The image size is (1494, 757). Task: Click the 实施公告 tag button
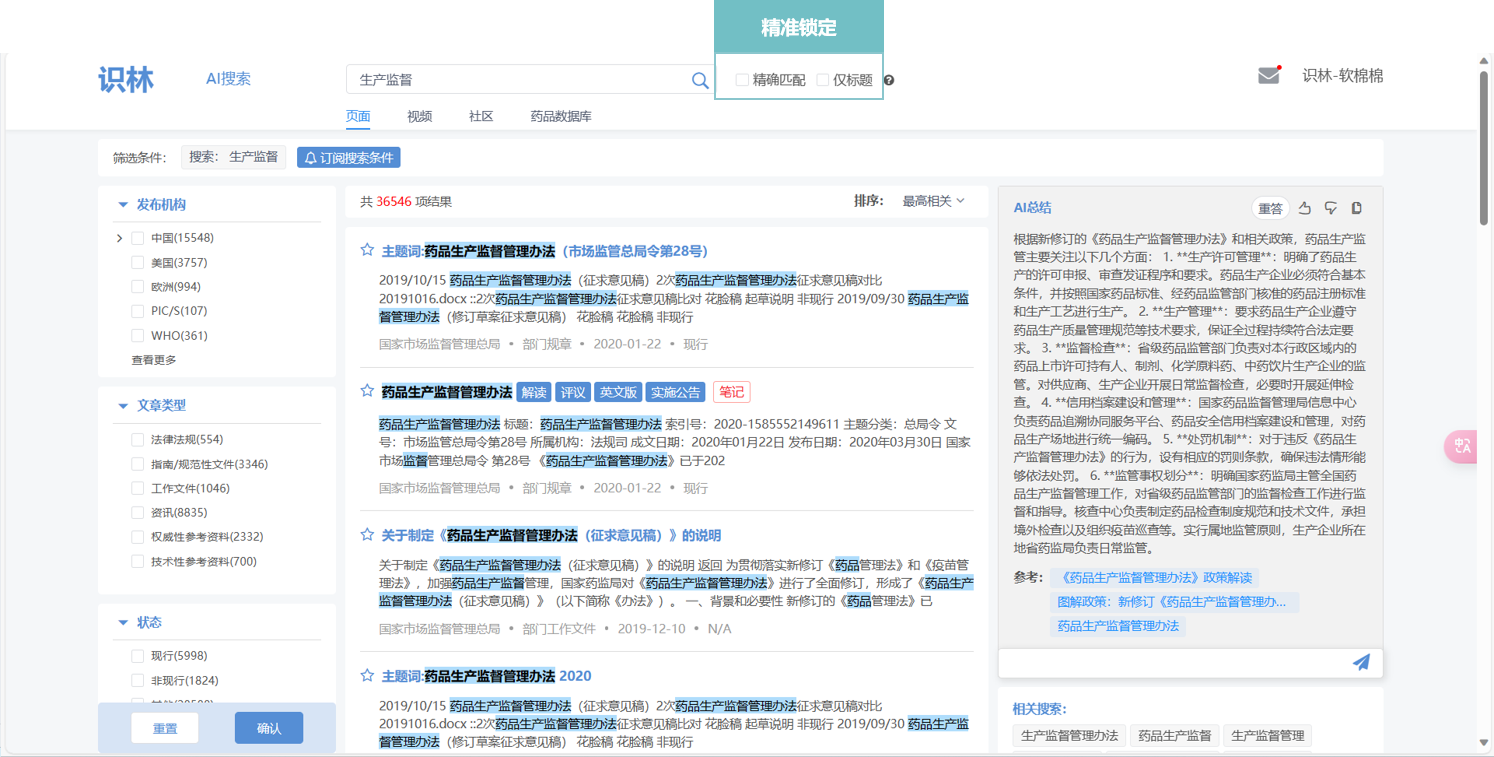coord(676,392)
